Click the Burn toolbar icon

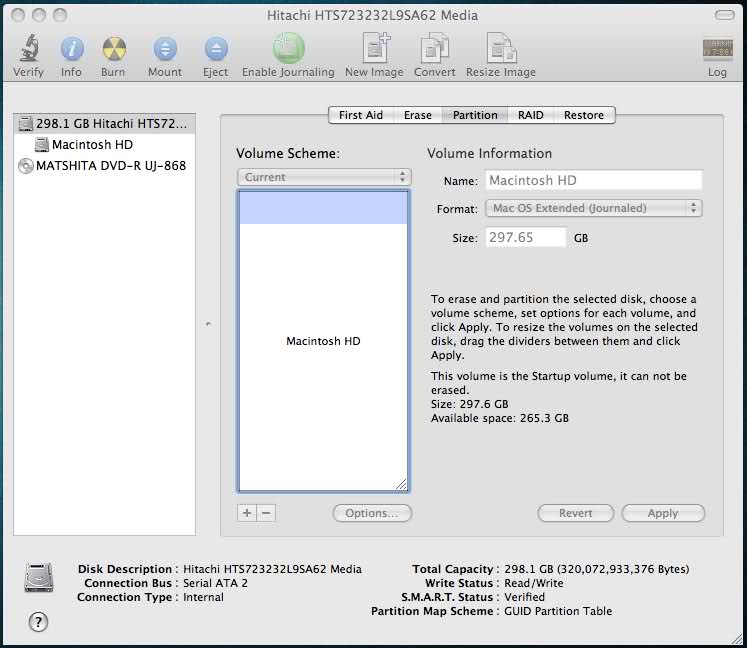[114, 49]
